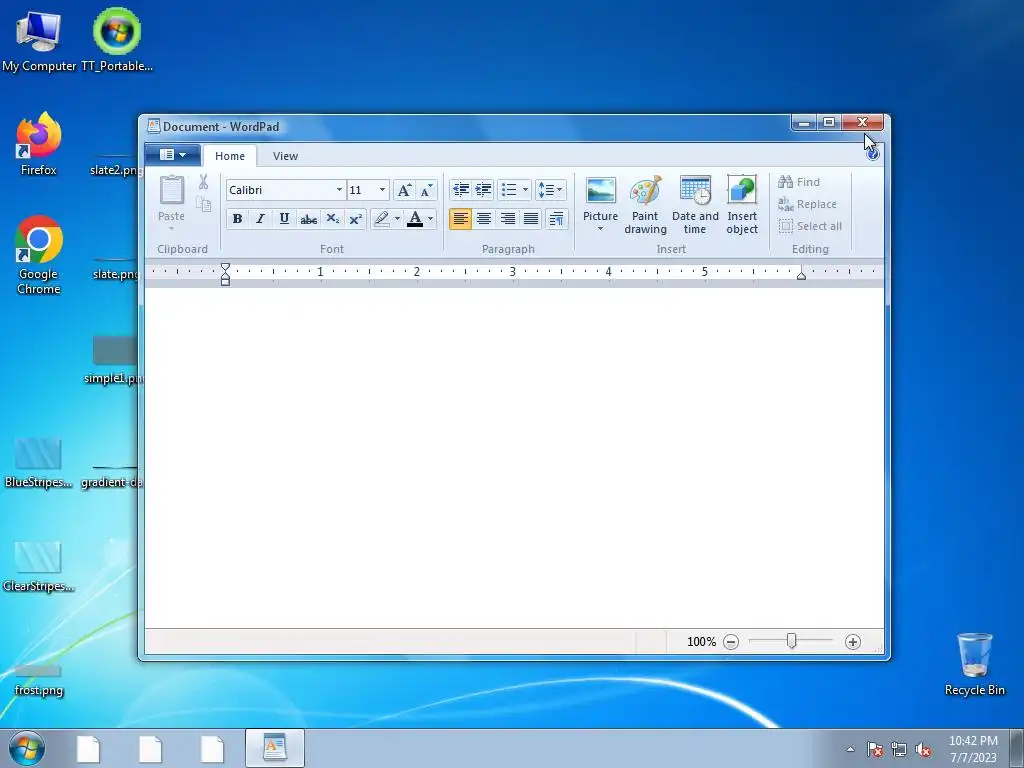Viewport: 1024px width, 768px height.
Task: Select the TT_Portable desktop icon
Action: 117,40
